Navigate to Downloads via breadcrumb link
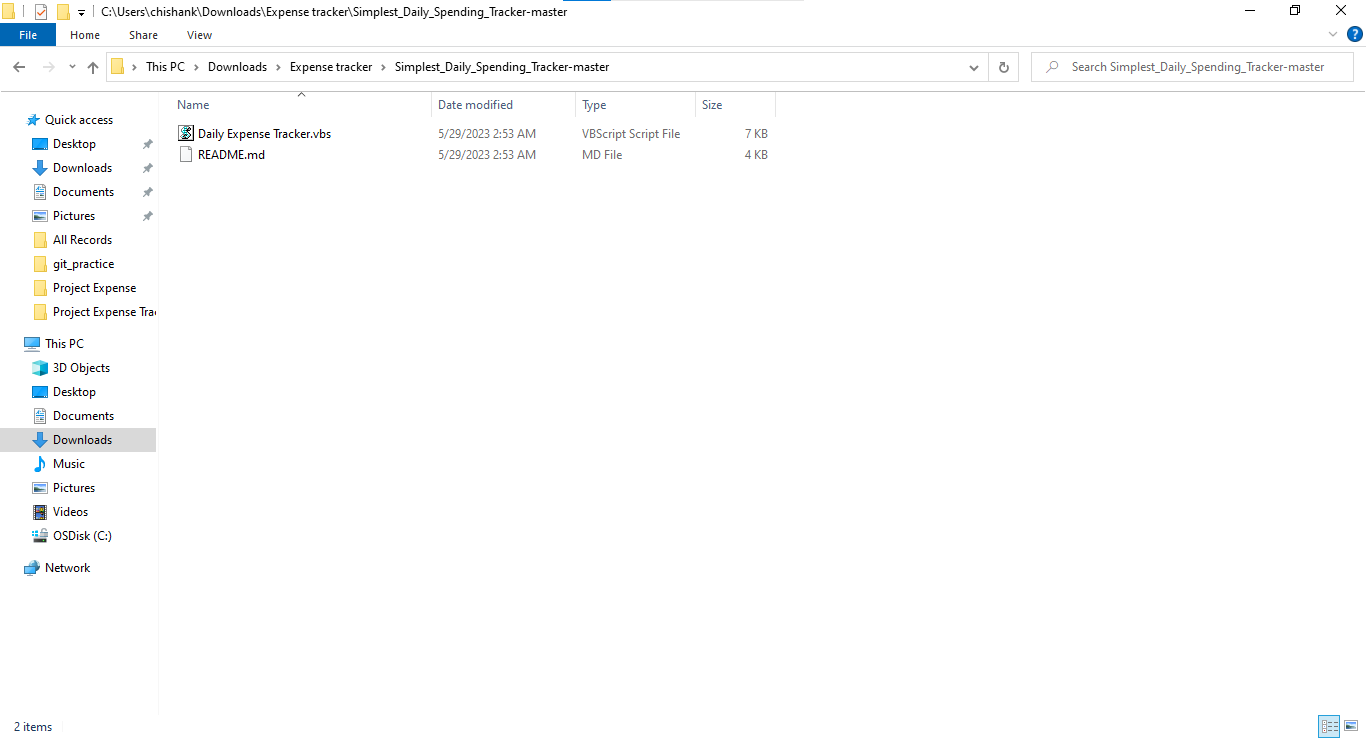Viewport: 1366px width, 738px height. (238, 66)
